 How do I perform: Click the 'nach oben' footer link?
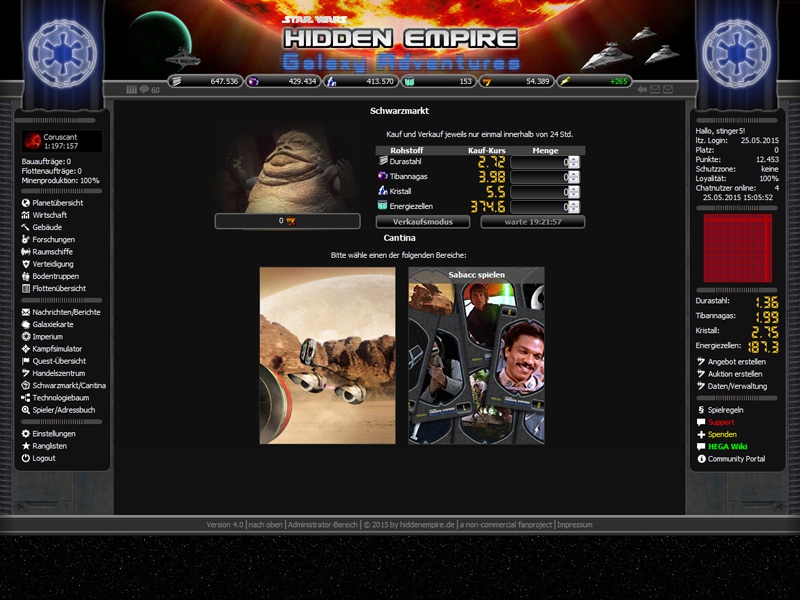[x=265, y=524]
